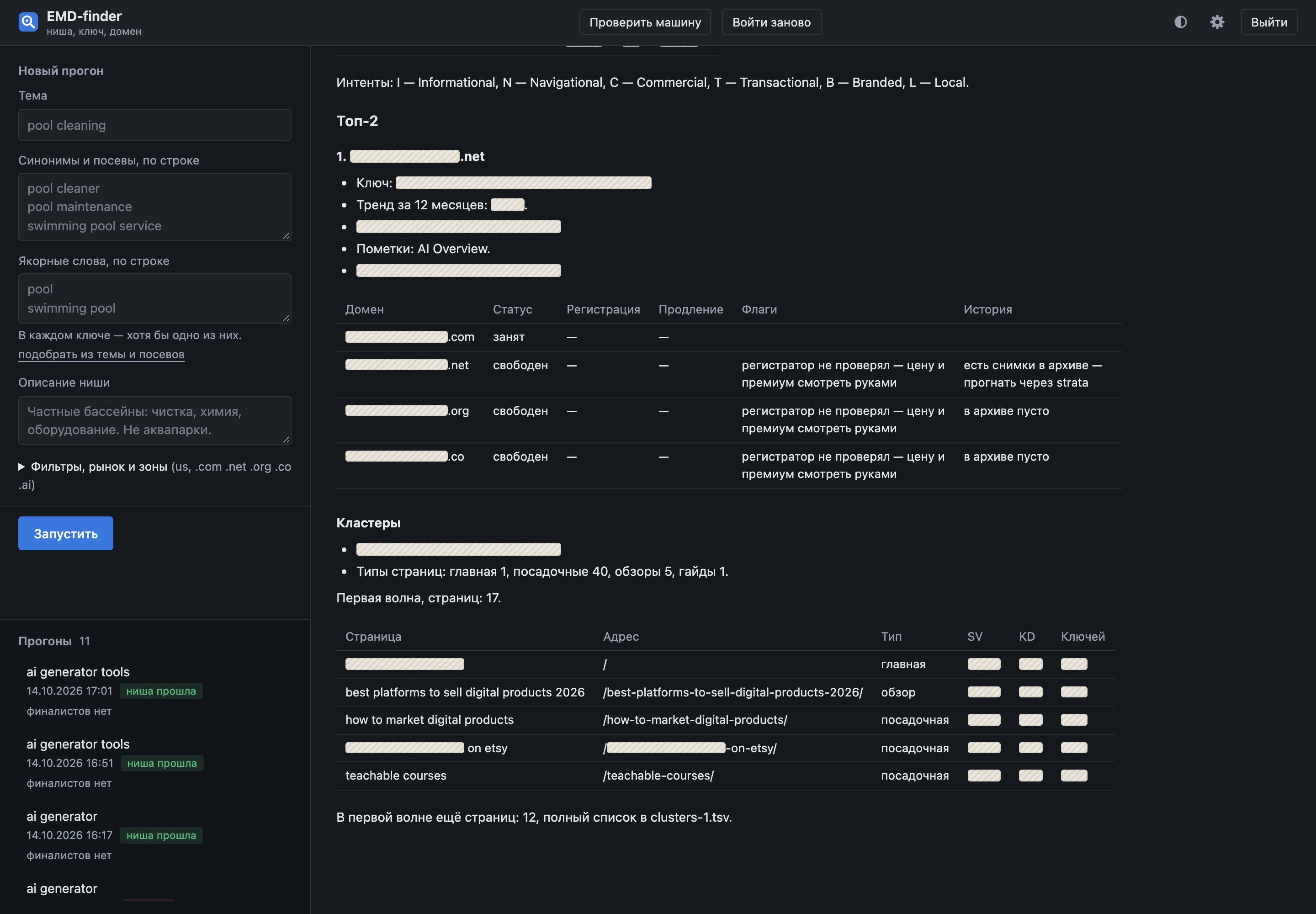Viewport: 1316px width, 914px height.
Task: Click главная type in the first page row
Action: 903,664
